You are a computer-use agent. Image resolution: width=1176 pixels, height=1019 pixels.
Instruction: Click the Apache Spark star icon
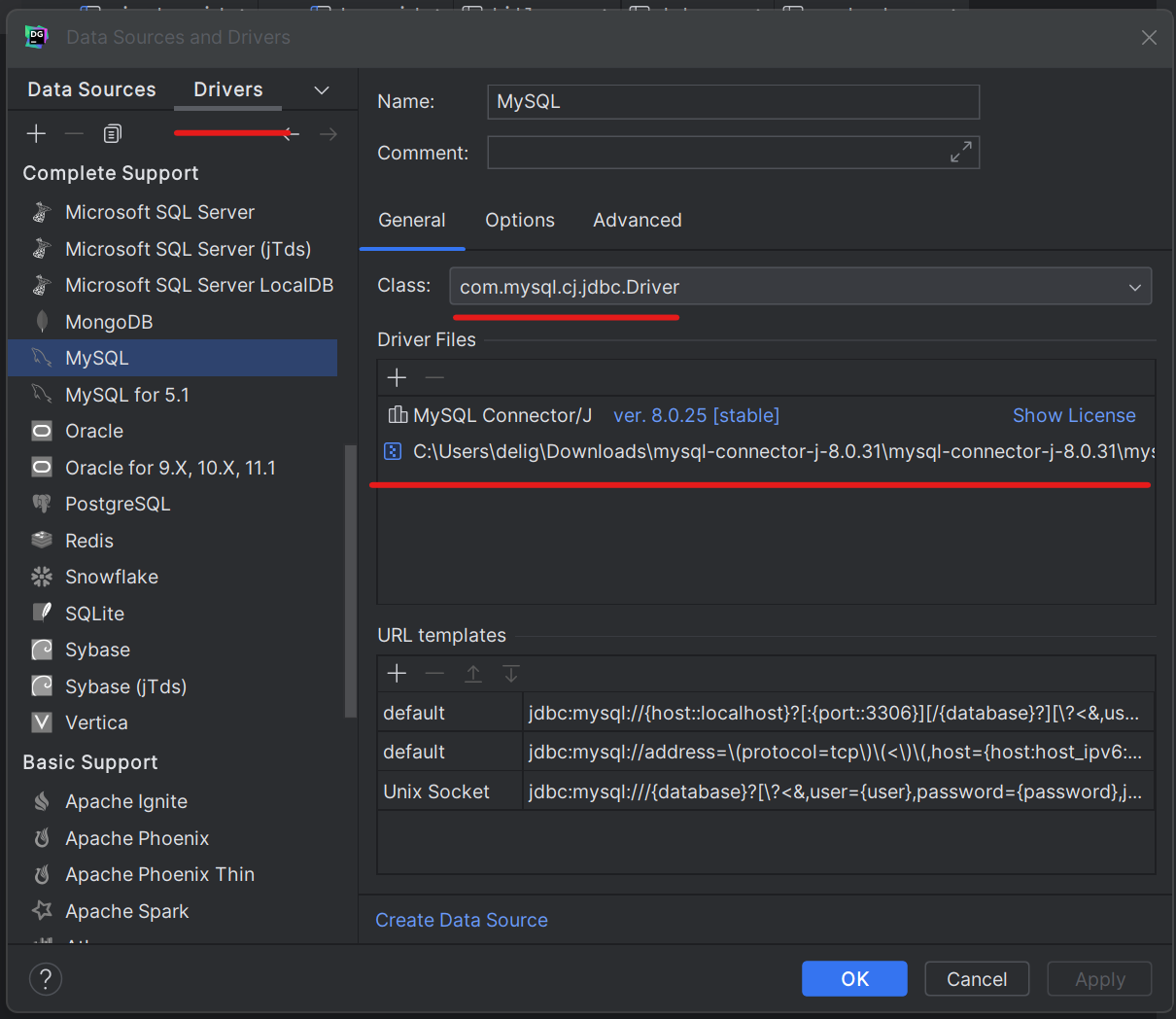click(x=42, y=911)
